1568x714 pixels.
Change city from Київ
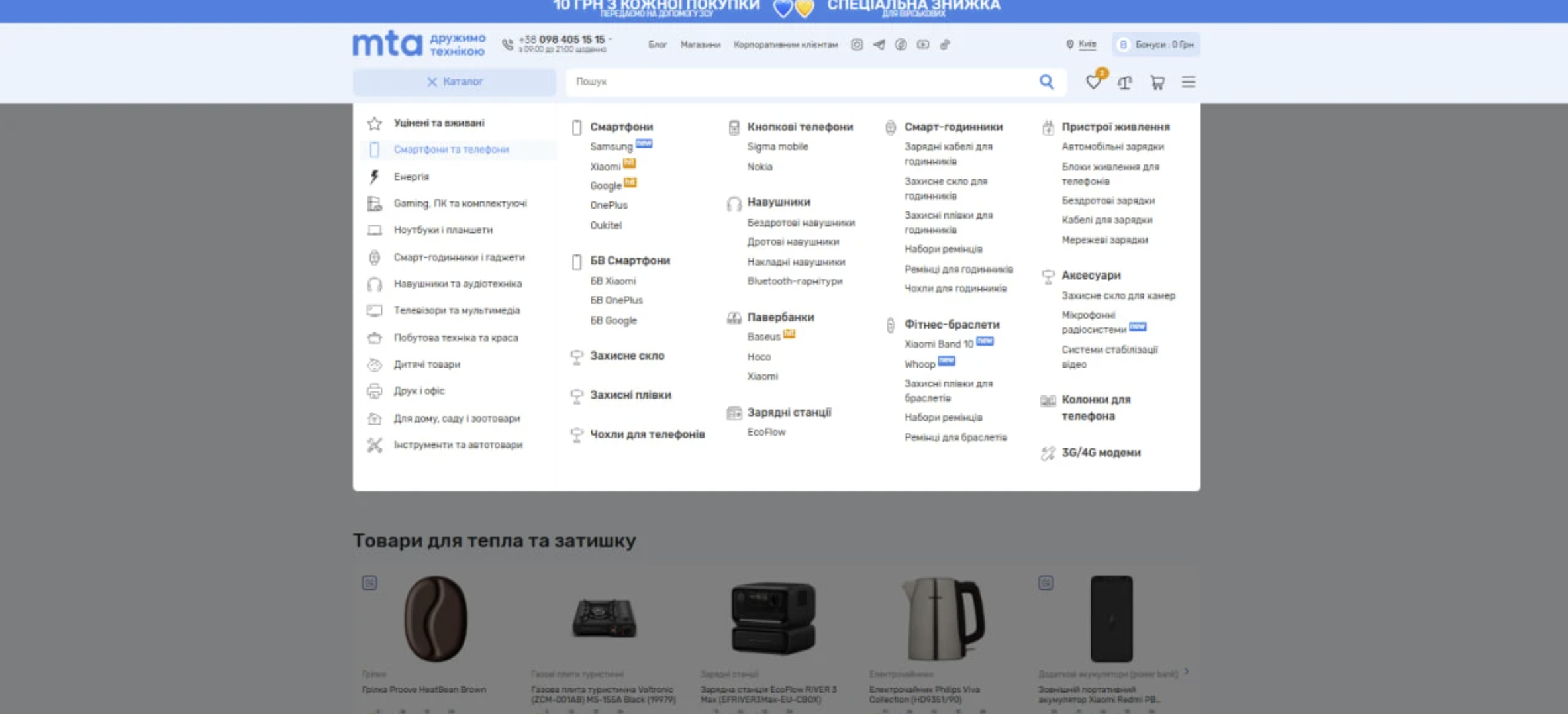1086,44
